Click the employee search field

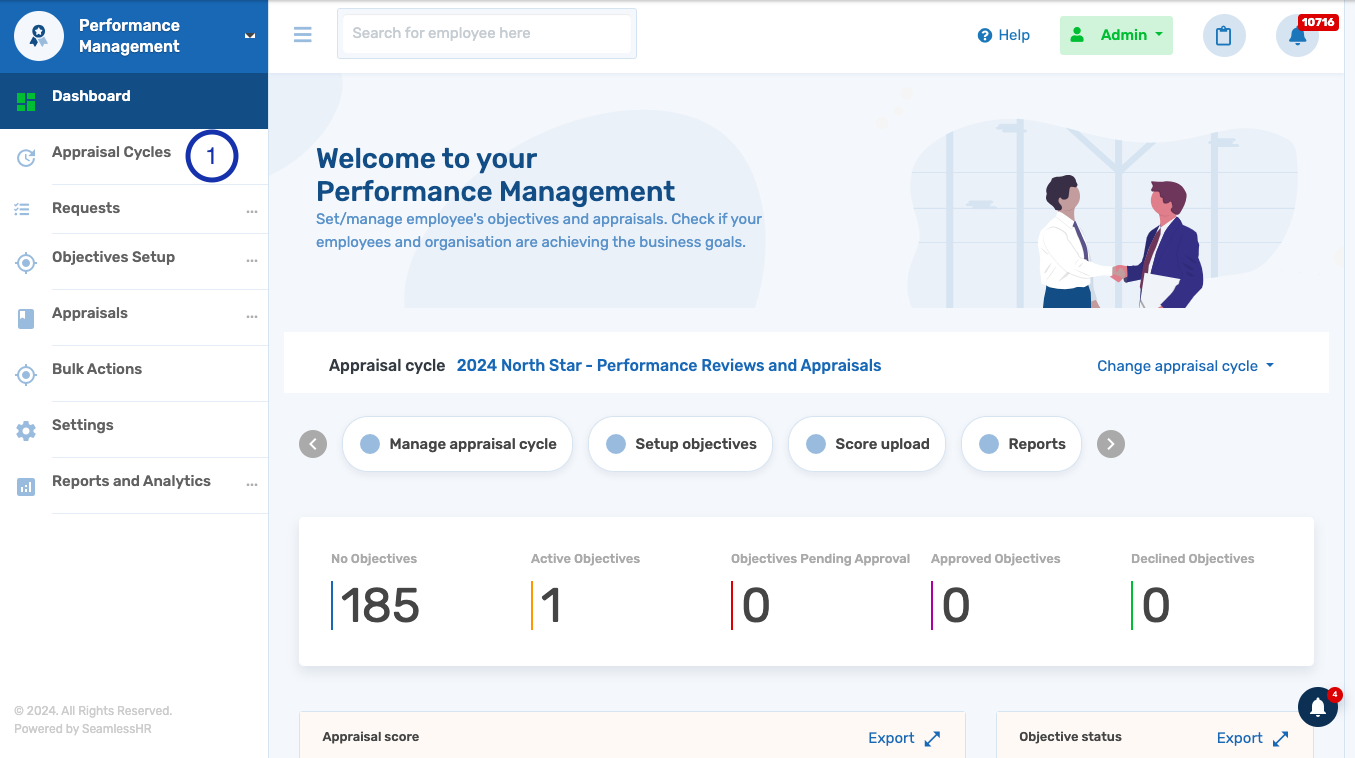[x=486, y=33]
